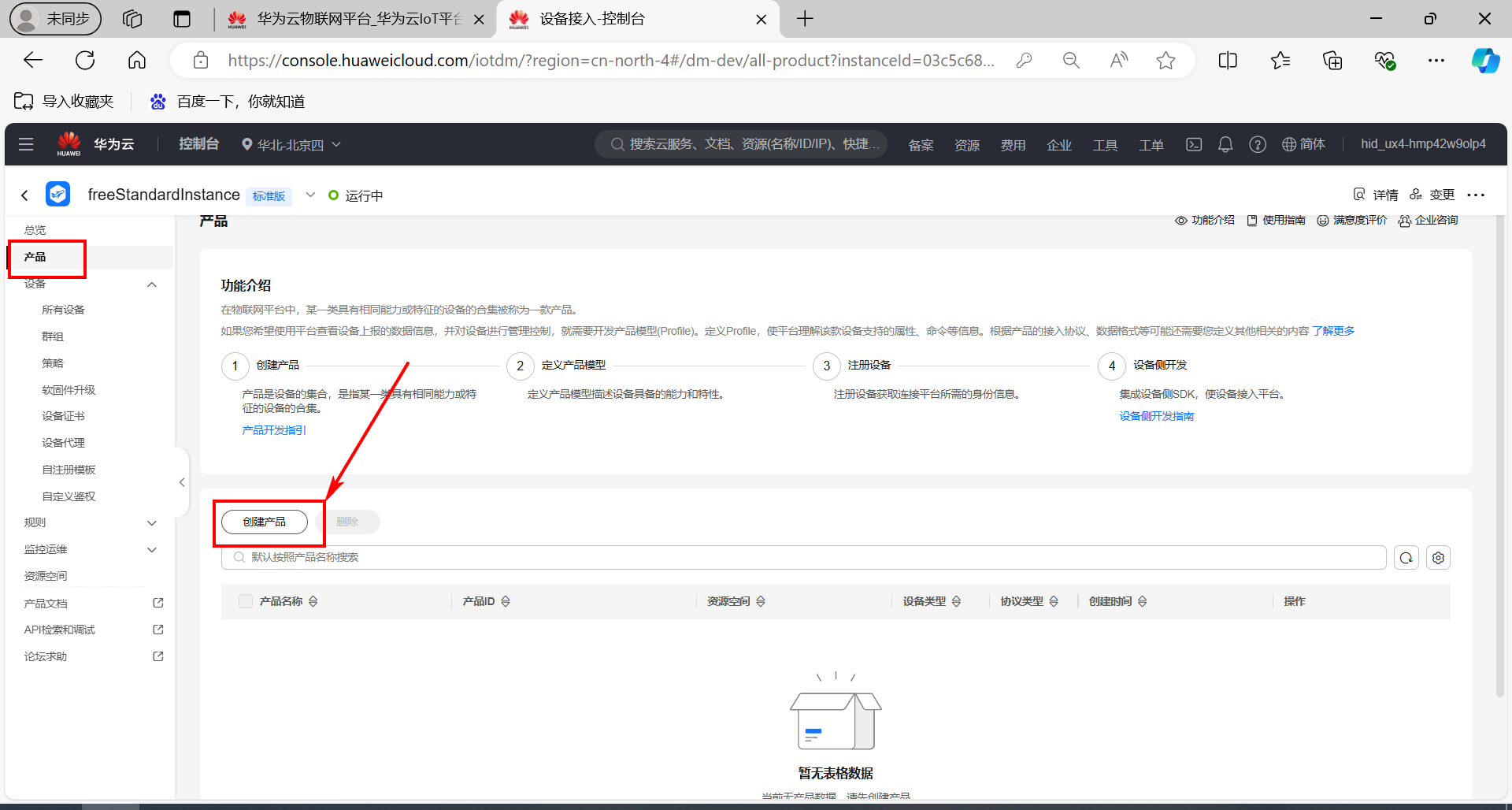The height and width of the screenshot is (810, 1512).
Task: Open the instance switcher dropdown arrow
Action: 310,195
